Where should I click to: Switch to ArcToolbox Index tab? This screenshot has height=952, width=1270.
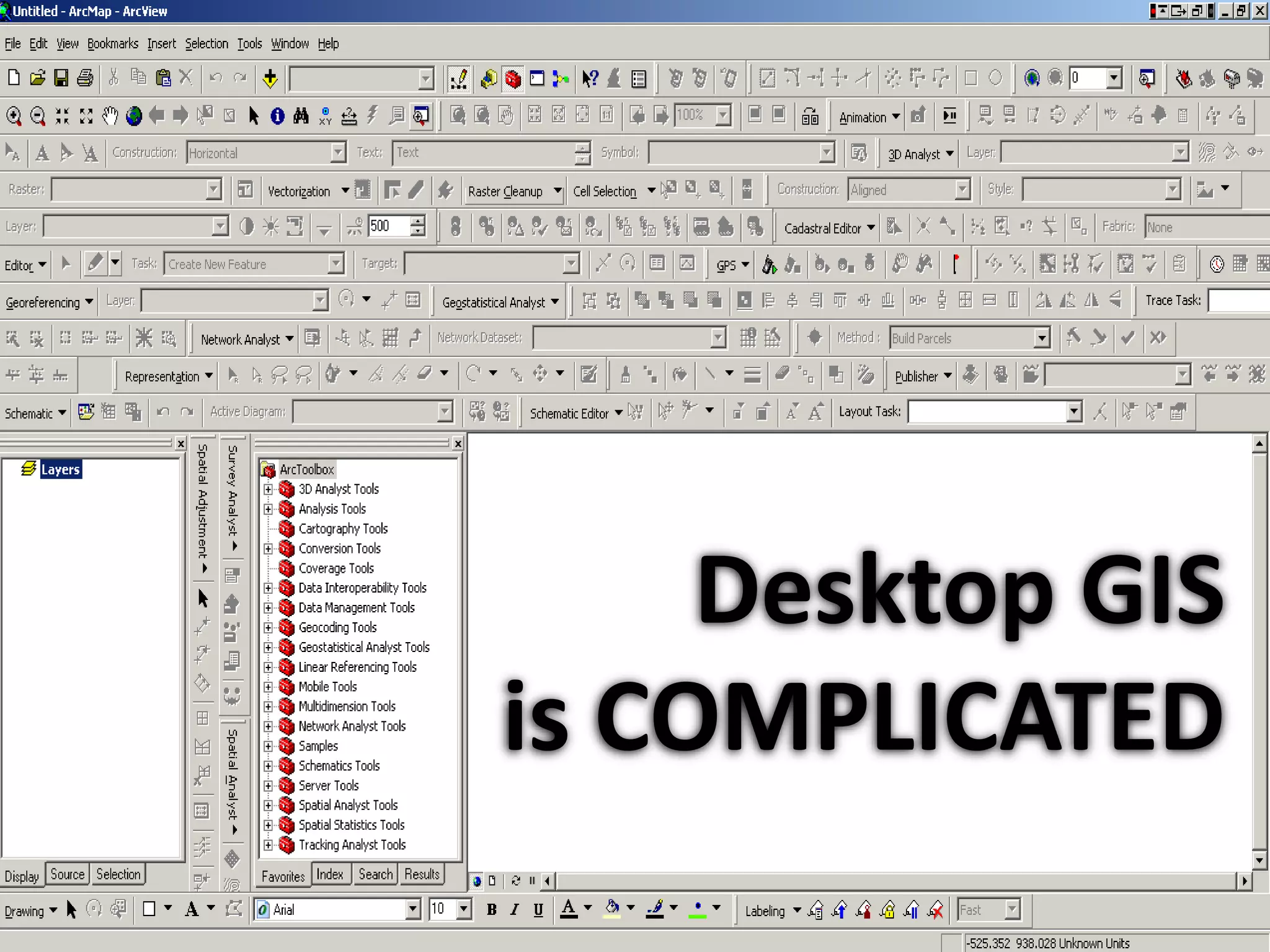coord(329,875)
